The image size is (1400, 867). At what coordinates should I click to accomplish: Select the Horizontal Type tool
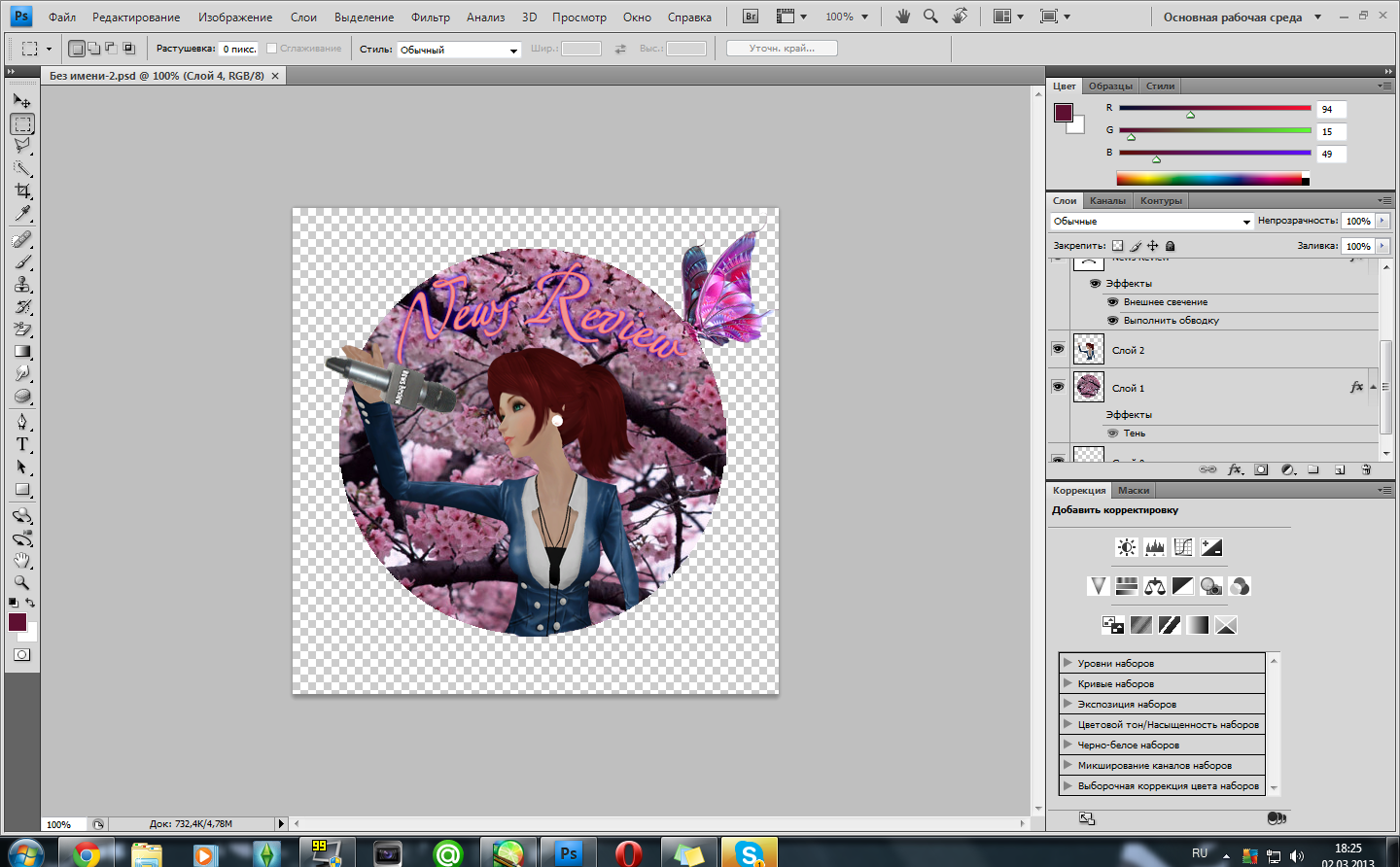pyautogui.click(x=22, y=444)
